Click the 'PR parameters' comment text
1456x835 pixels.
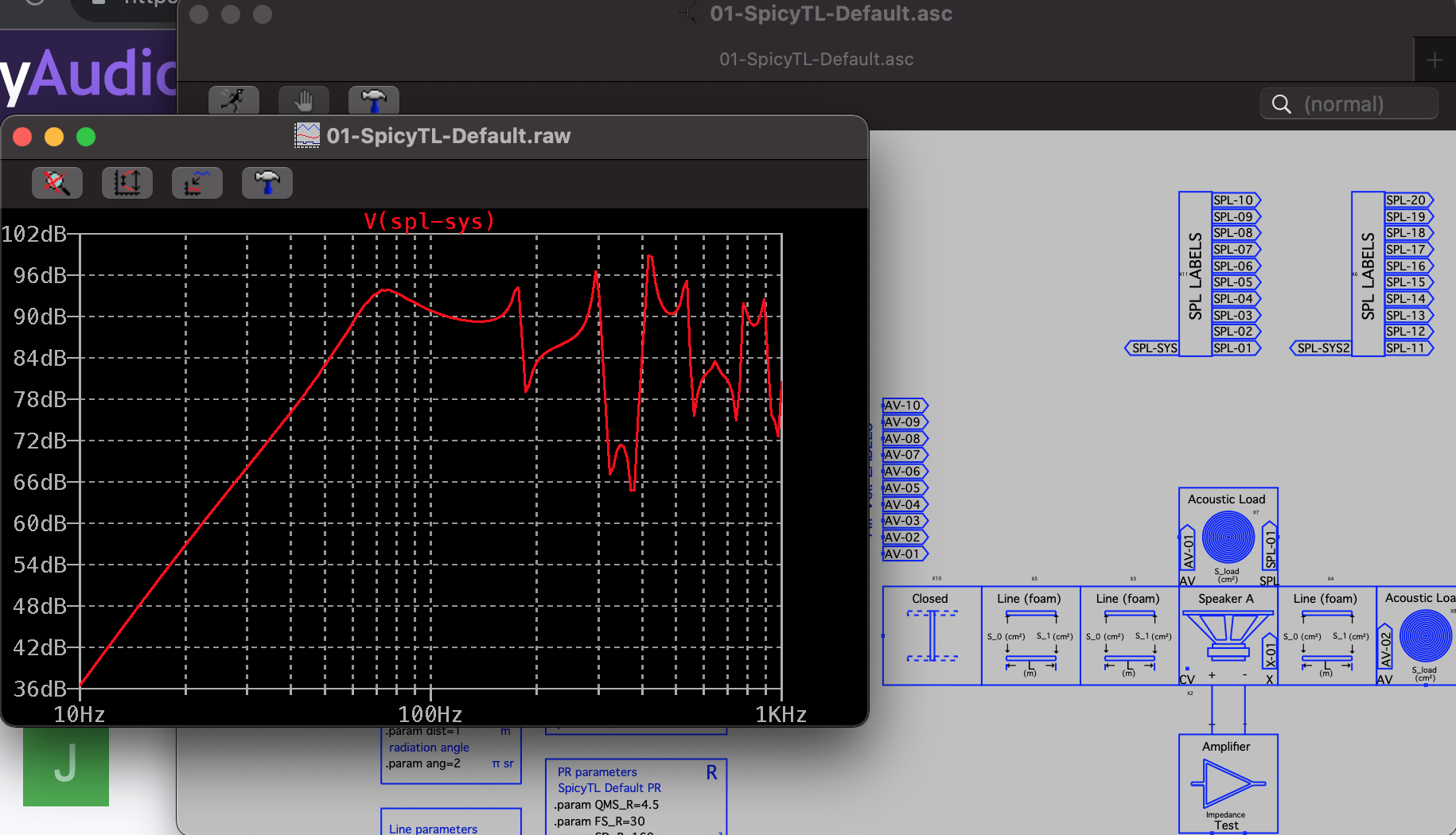coord(597,772)
